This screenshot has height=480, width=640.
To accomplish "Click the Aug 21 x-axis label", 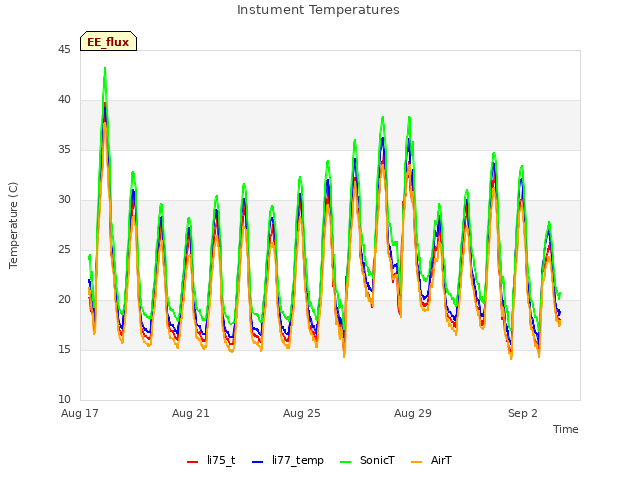I will [x=191, y=413].
